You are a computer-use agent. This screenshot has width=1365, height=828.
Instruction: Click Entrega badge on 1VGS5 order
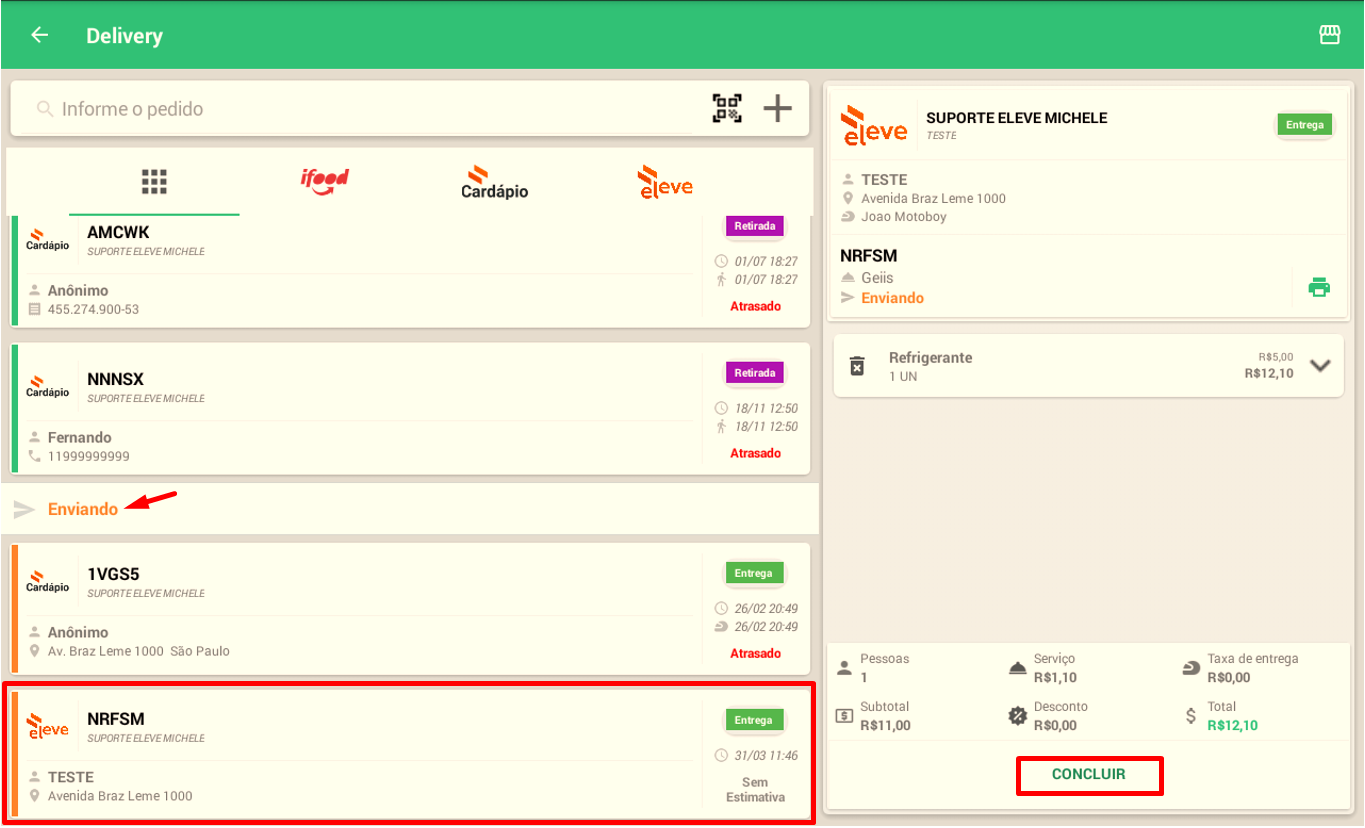coord(754,573)
